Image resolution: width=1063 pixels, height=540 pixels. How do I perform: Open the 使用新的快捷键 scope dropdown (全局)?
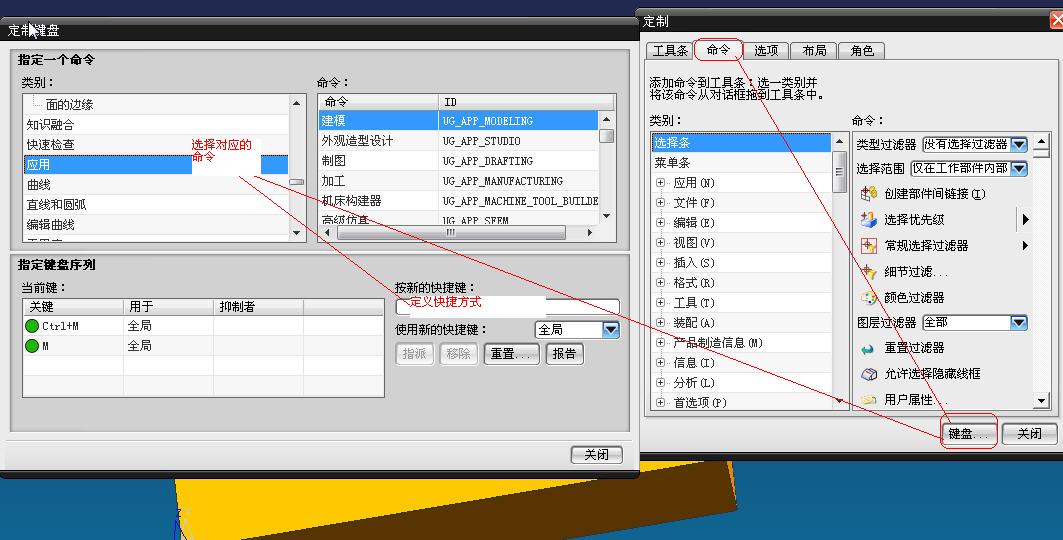[611, 329]
